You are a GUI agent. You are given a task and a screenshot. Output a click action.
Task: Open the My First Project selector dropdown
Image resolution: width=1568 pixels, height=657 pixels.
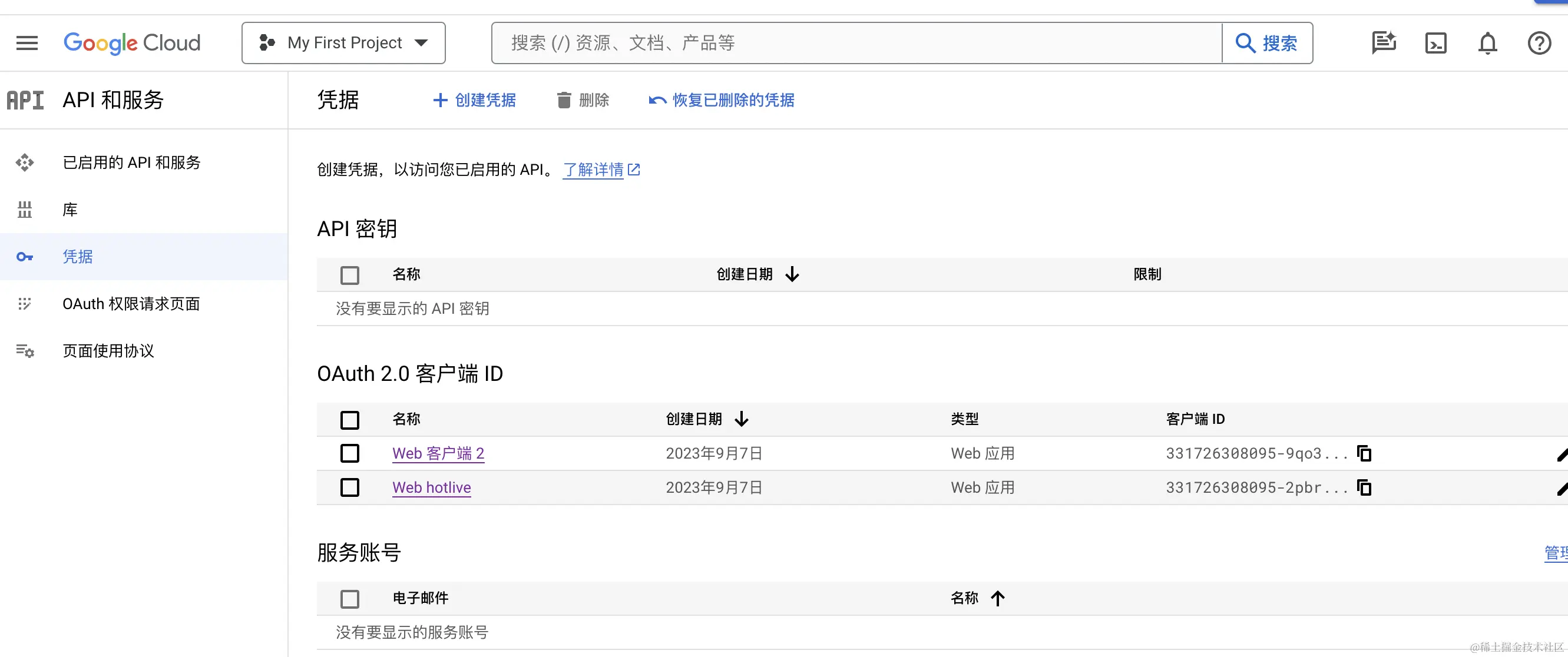(x=343, y=43)
